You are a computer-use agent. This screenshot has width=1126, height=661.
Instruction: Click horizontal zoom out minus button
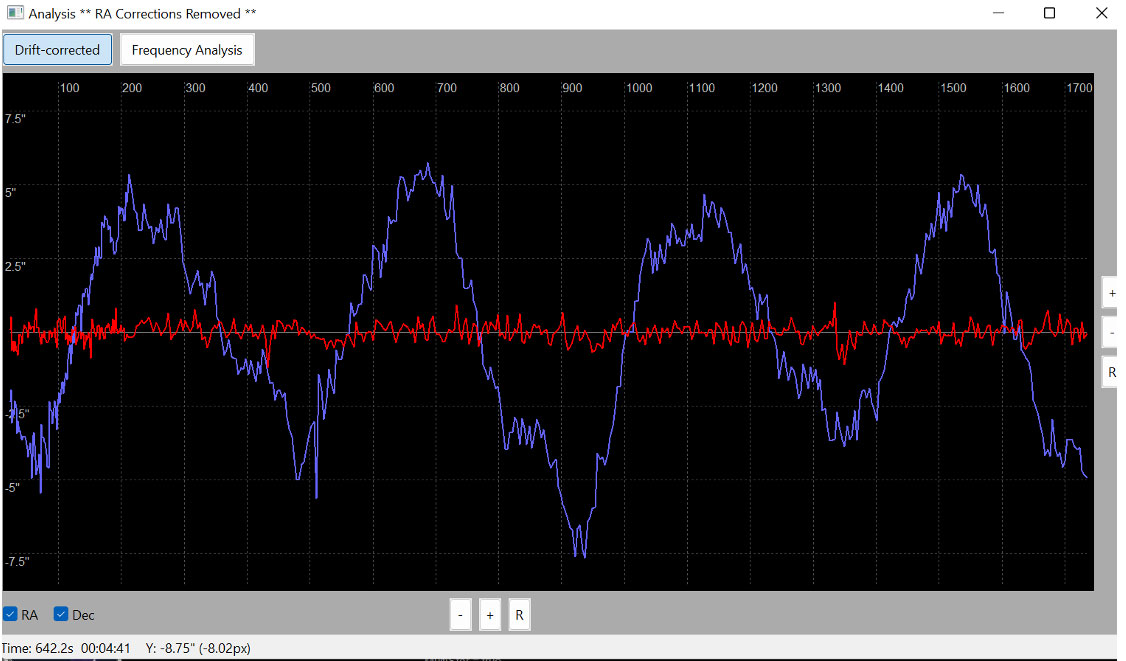pyautogui.click(x=460, y=615)
